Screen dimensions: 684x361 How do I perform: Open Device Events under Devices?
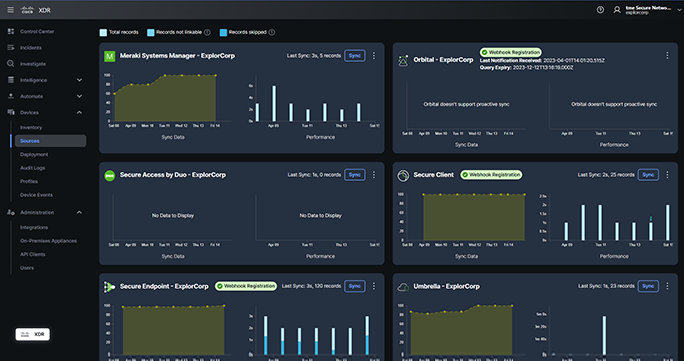tap(36, 195)
